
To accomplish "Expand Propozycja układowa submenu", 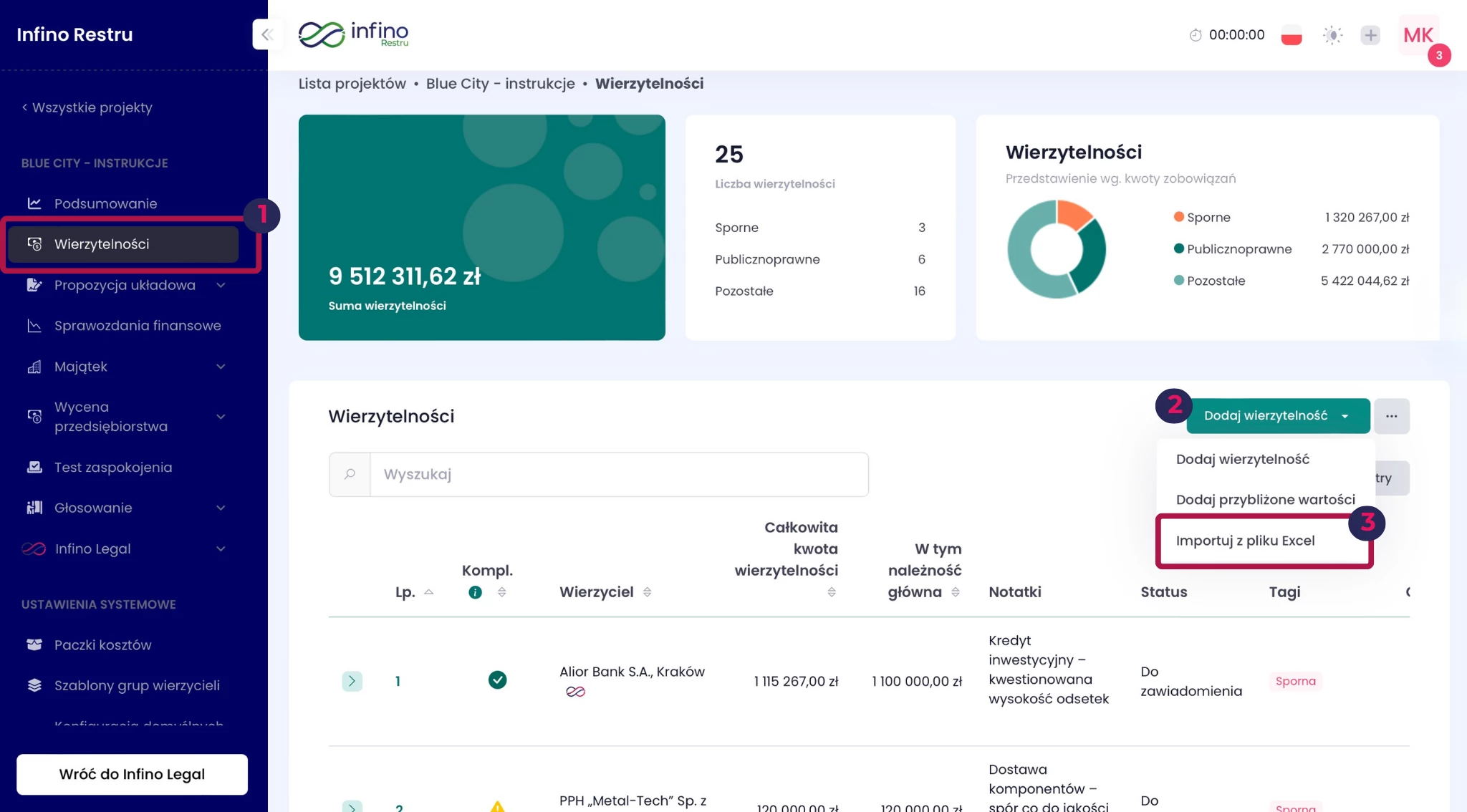I will (221, 285).
